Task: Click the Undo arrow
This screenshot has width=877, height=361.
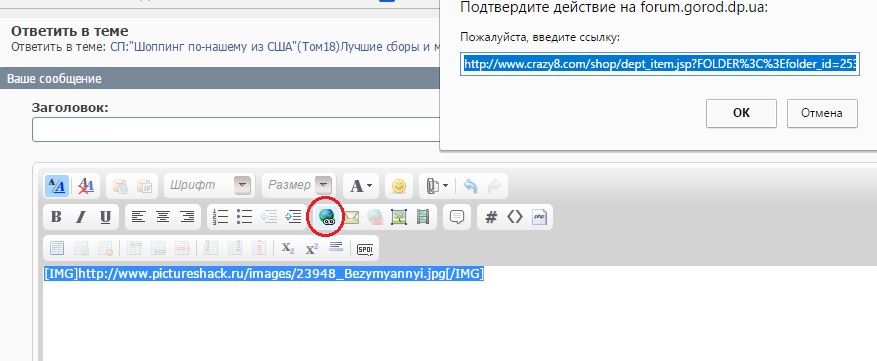Action: click(x=471, y=186)
